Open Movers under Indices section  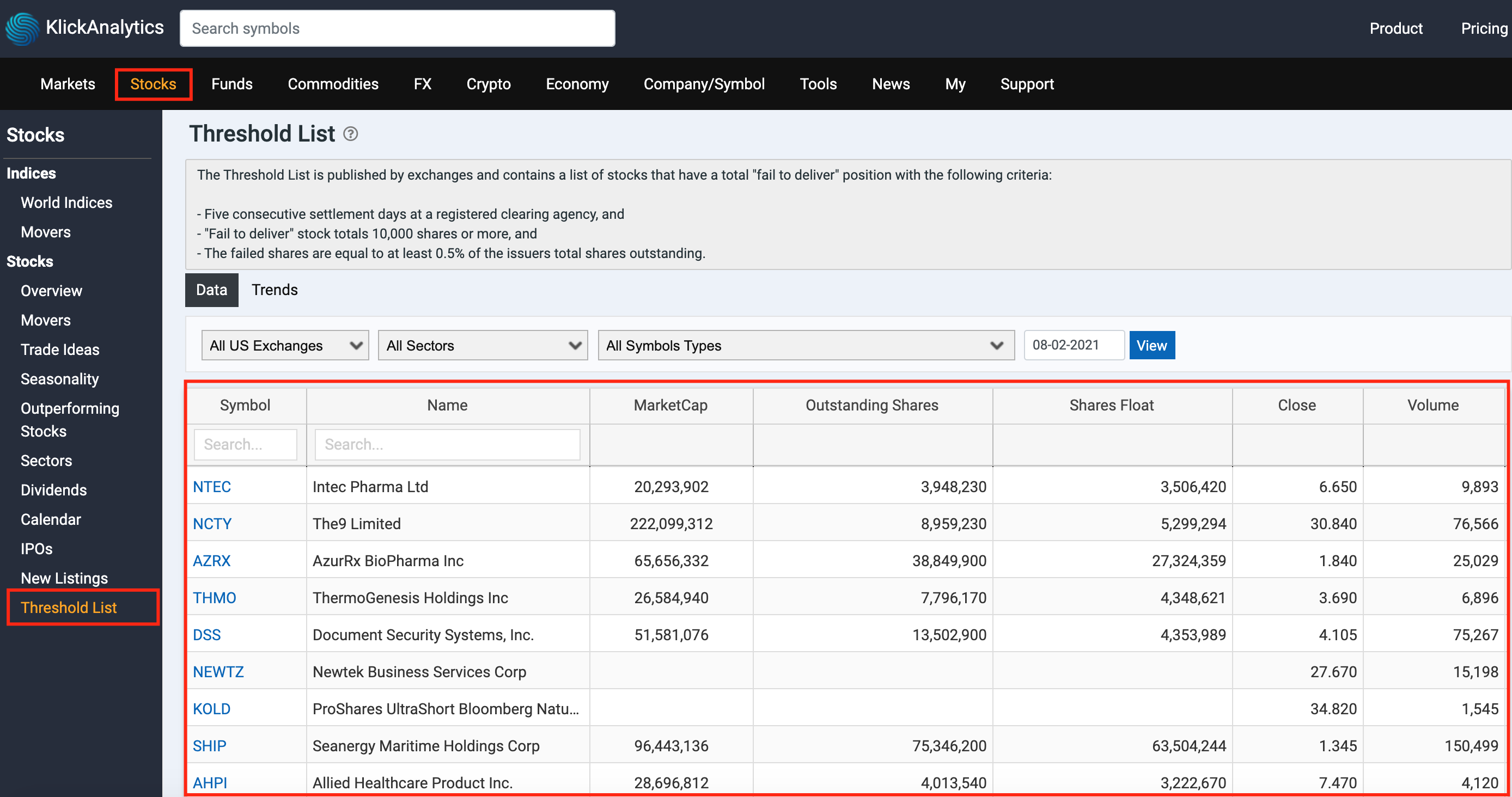pos(46,232)
